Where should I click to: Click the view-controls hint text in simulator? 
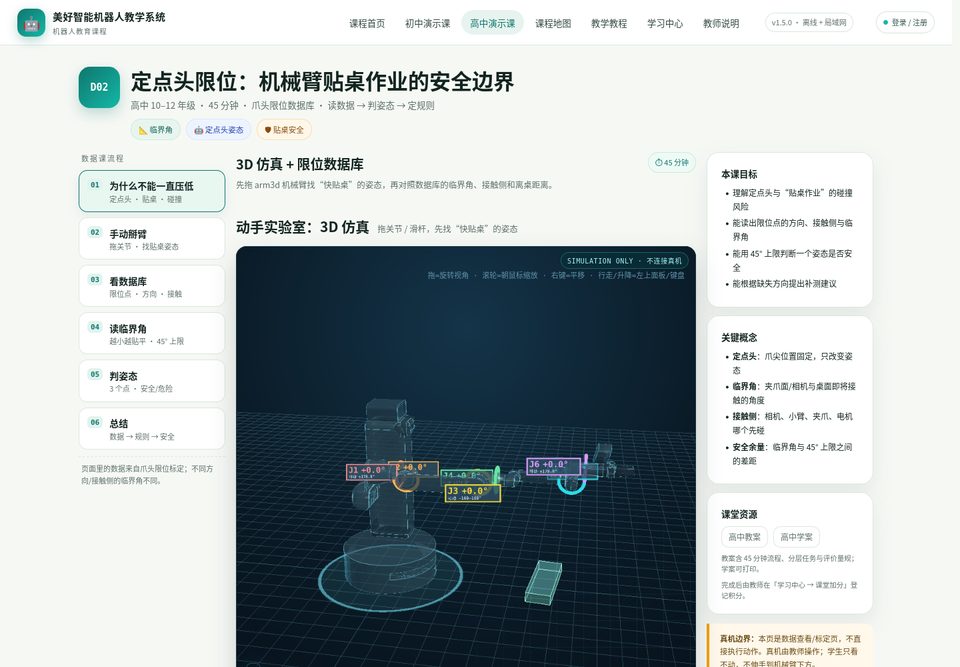pos(556,276)
